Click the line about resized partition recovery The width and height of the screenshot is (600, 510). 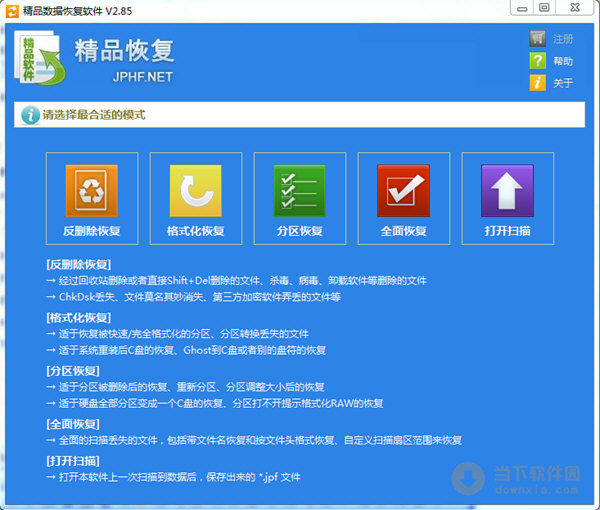coord(185,387)
